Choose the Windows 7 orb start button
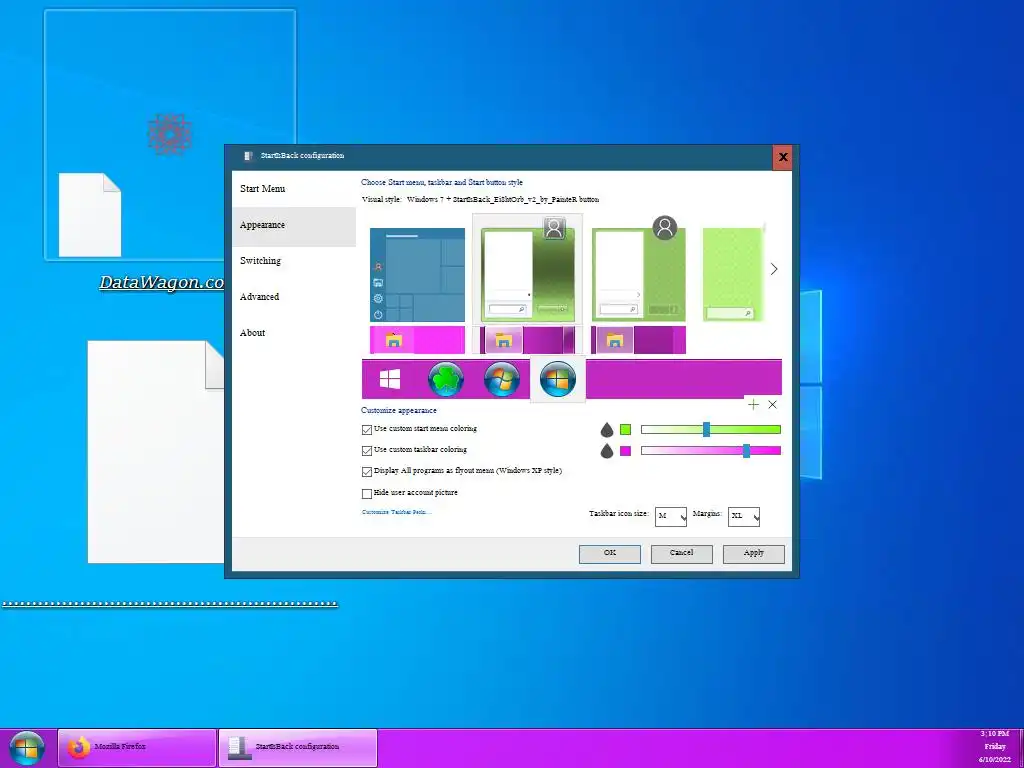The width and height of the screenshot is (1024, 768). point(502,379)
